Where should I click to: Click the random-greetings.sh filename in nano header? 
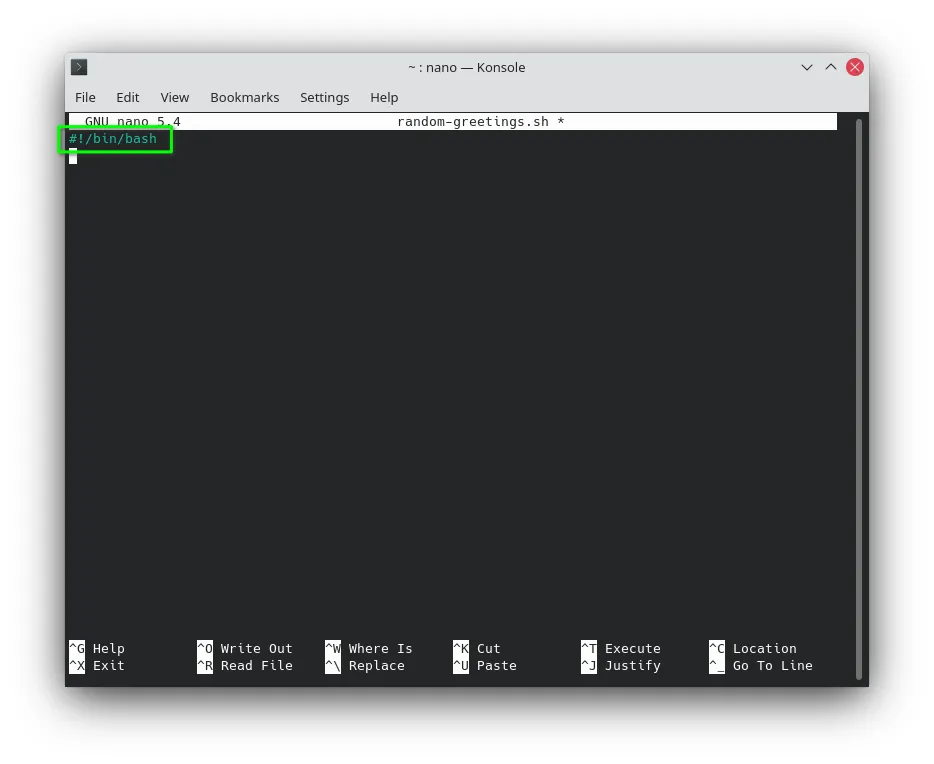pyautogui.click(x=473, y=121)
